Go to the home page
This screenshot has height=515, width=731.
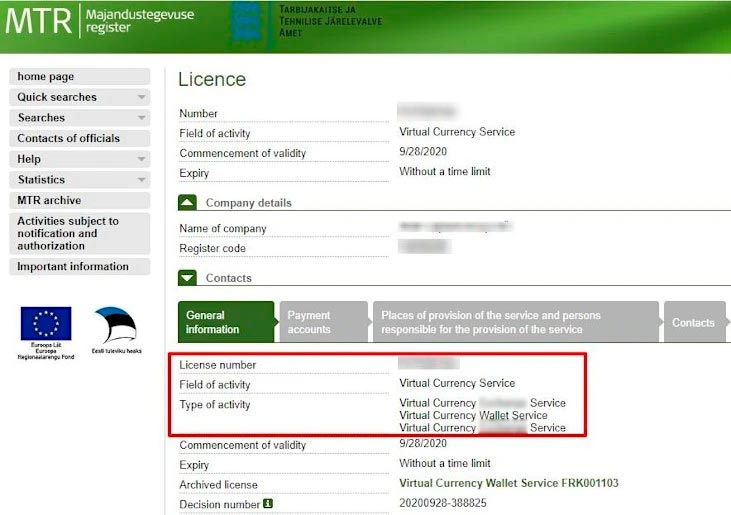point(46,77)
